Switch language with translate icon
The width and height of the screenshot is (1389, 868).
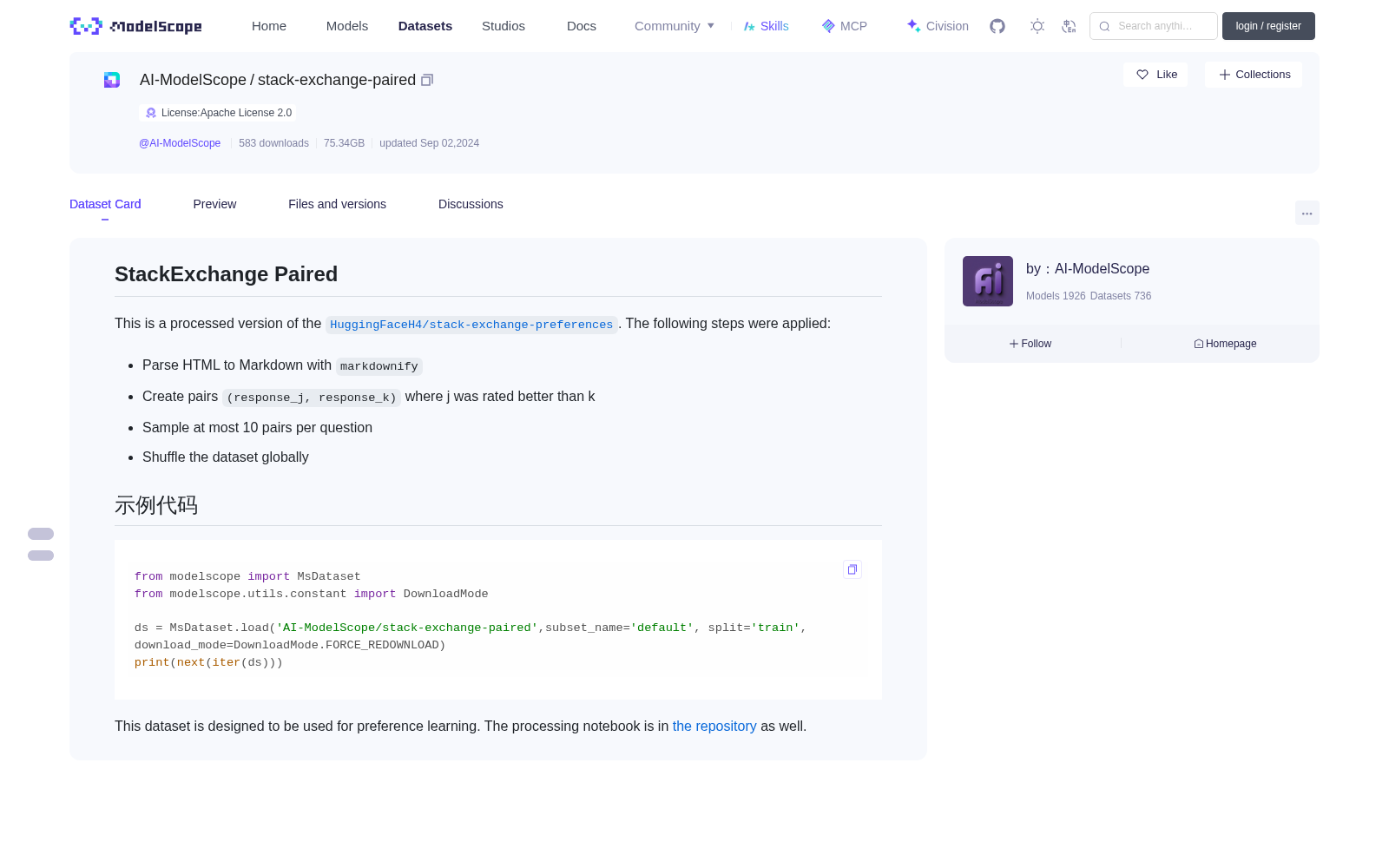[1069, 26]
